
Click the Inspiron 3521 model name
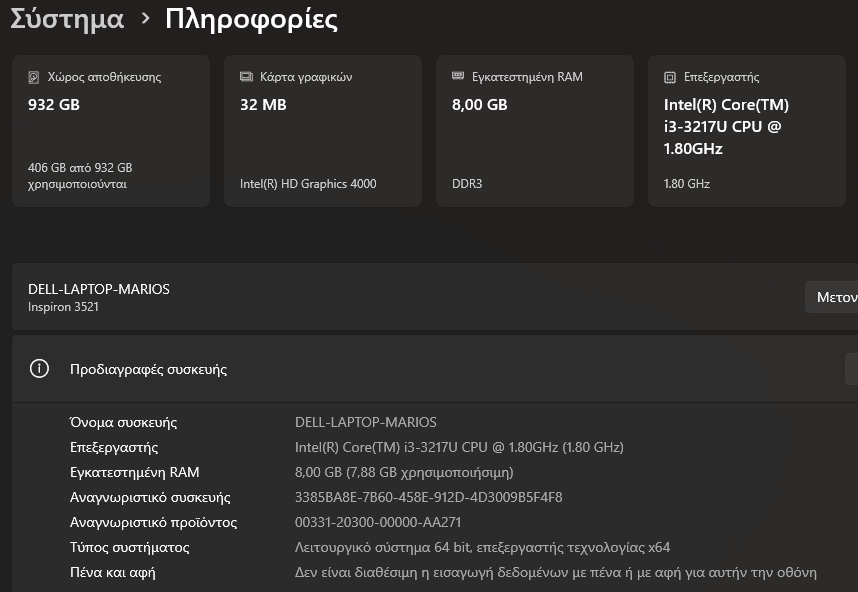pyautogui.click(x=63, y=307)
